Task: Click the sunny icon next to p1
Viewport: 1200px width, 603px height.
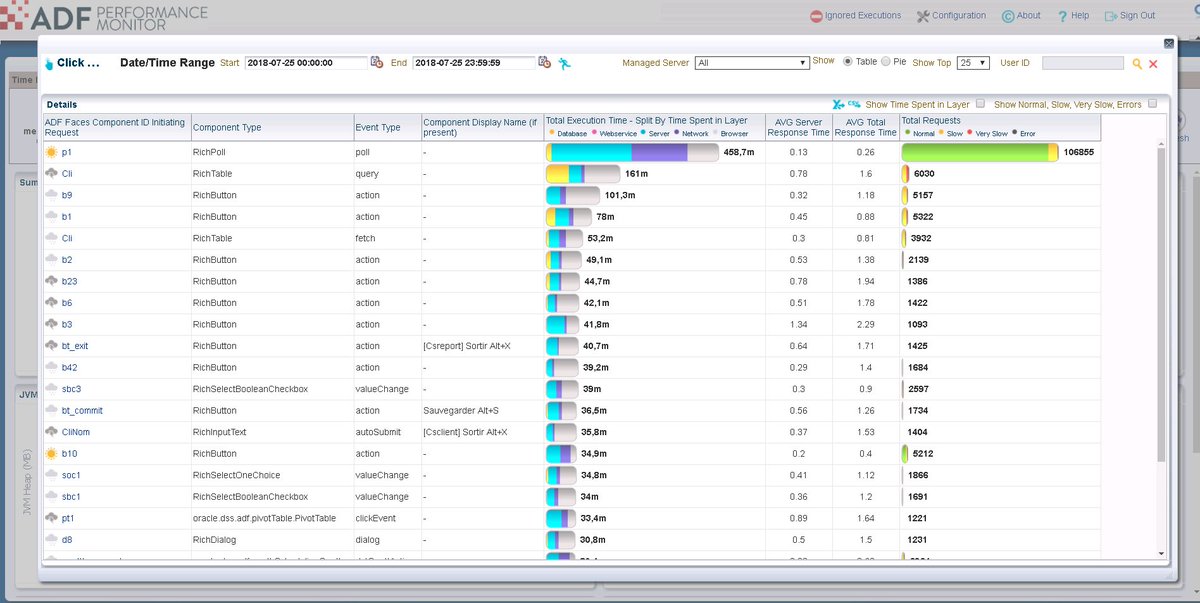Action: [51, 152]
